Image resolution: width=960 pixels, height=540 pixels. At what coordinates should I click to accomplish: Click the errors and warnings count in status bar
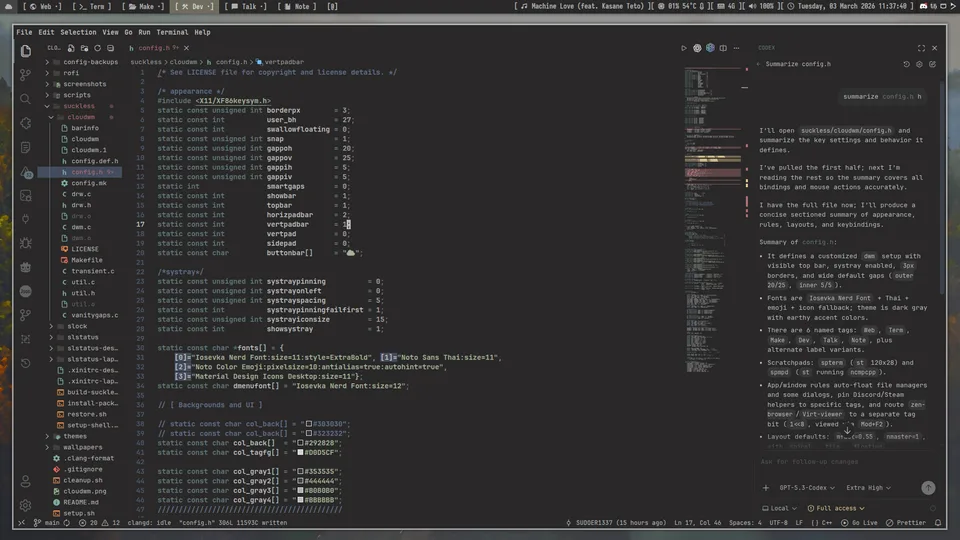(x=99, y=523)
